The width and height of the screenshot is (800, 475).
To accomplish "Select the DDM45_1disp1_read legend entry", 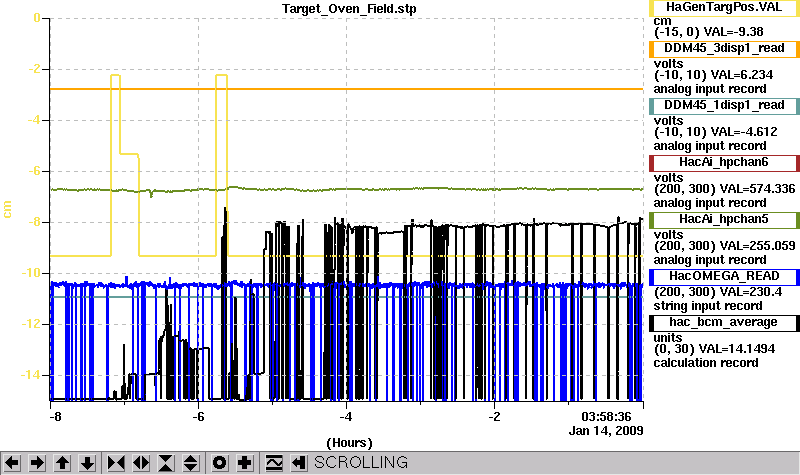I will pos(724,106).
